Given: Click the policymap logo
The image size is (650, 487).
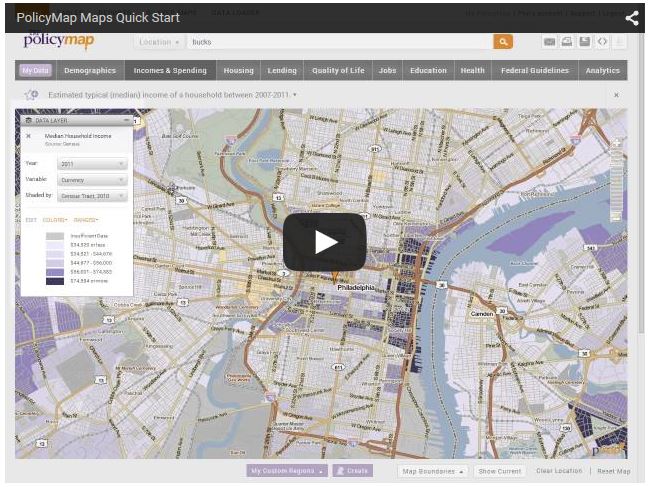Looking at the screenshot, I should (x=59, y=40).
